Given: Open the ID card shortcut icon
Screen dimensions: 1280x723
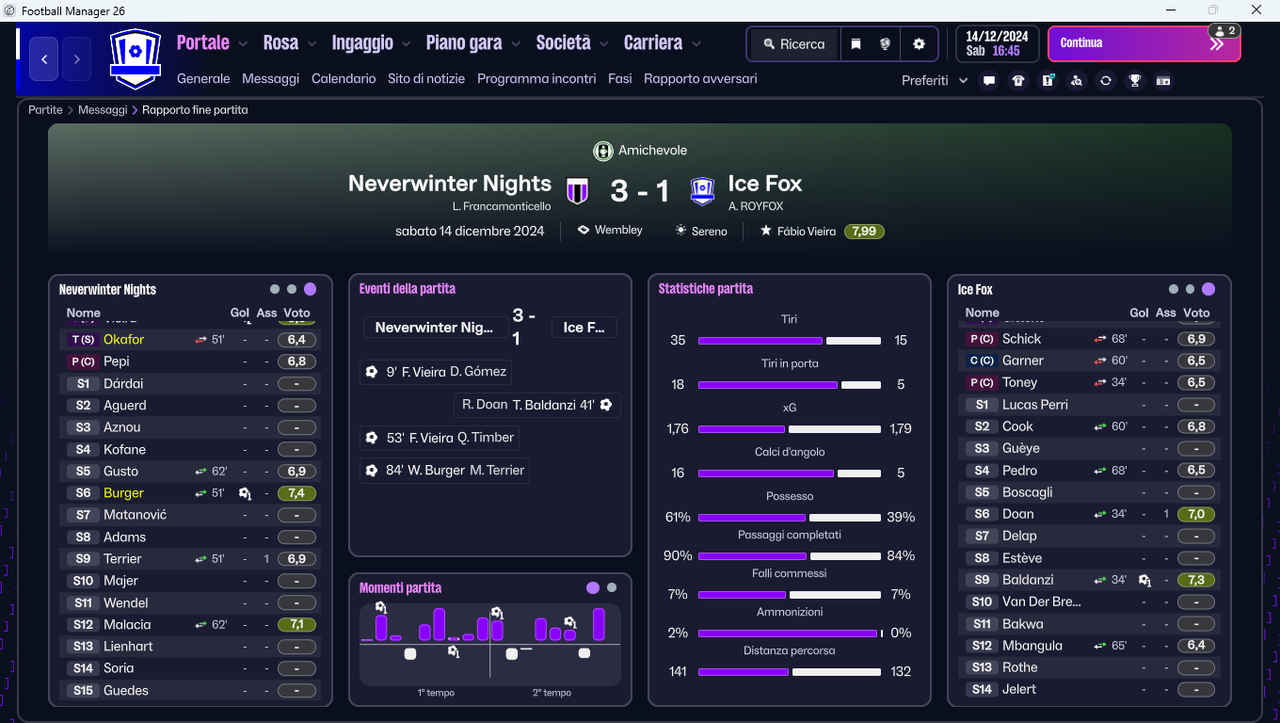Looking at the screenshot, I should tap(1163, 81).
